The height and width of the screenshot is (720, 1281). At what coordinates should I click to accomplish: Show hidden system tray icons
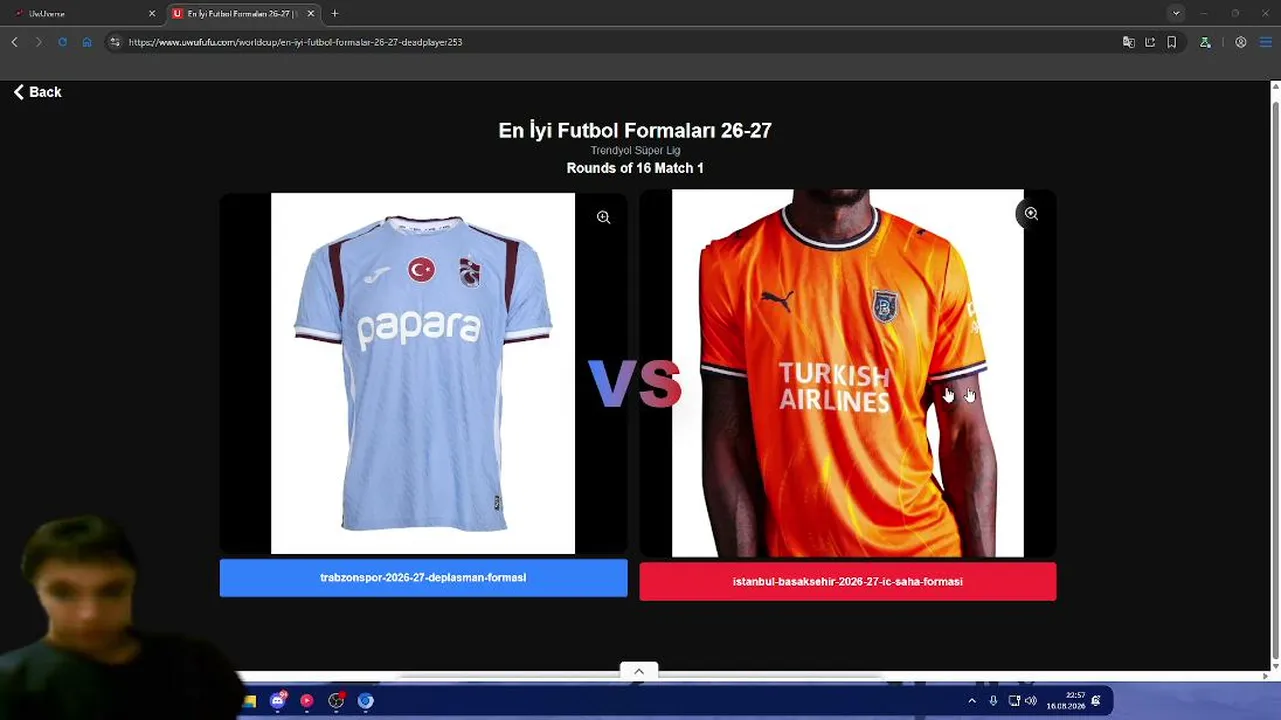[x=972, y=701]
